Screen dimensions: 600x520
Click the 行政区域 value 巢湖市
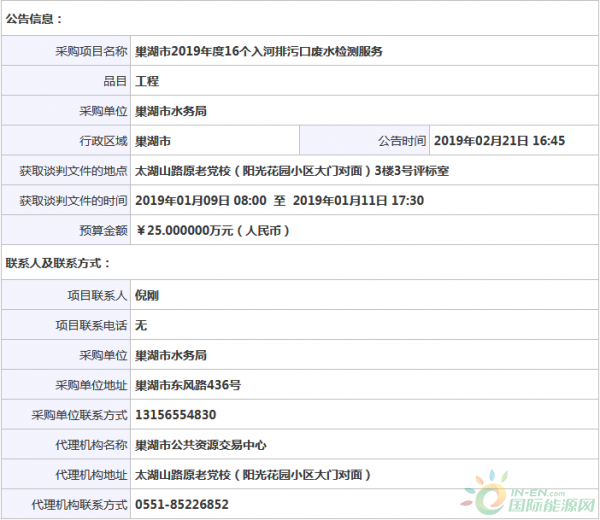153,141
